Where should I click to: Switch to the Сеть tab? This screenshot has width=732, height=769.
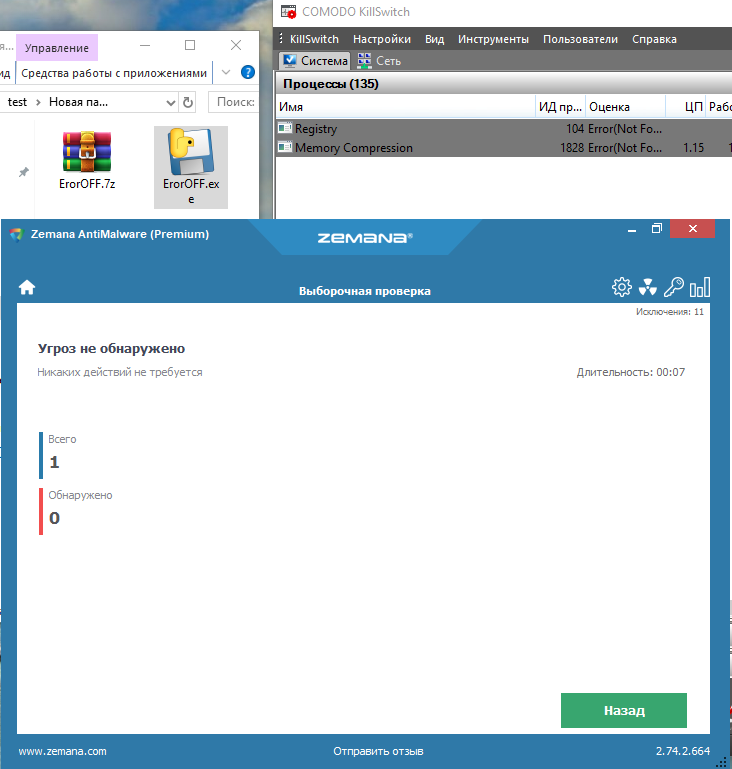coord(379,61)
